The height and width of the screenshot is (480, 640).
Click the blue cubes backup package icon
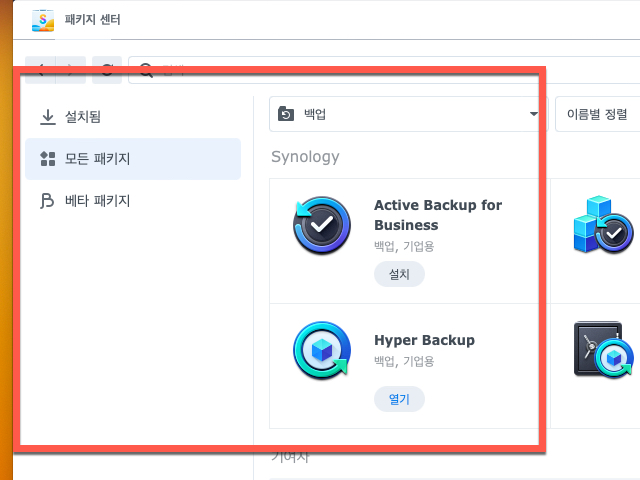pyautogui.click(x=603, y=224)
